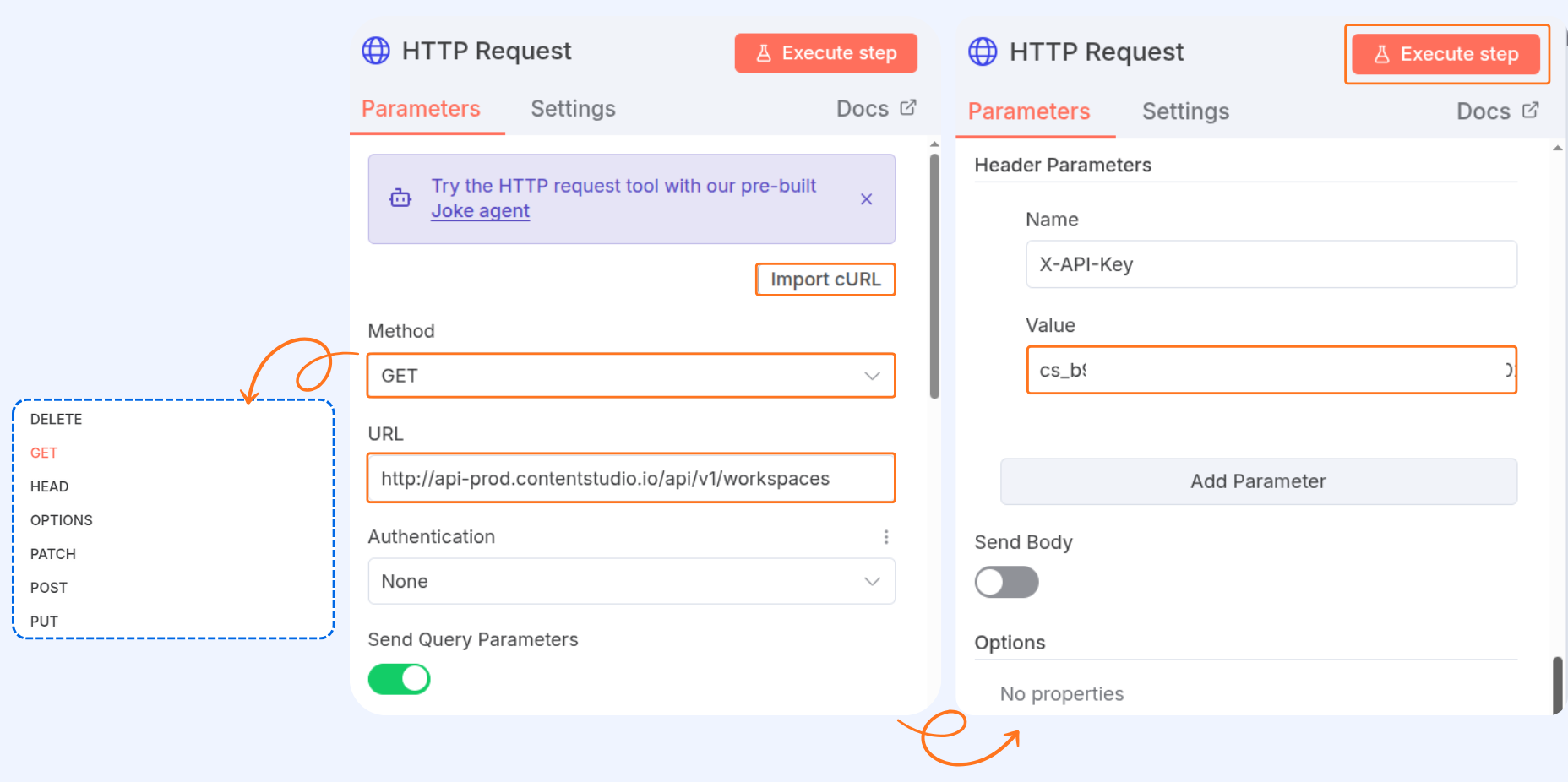
Task: Dismiss the Joke agent tip banner
Action: click(866, 199)
